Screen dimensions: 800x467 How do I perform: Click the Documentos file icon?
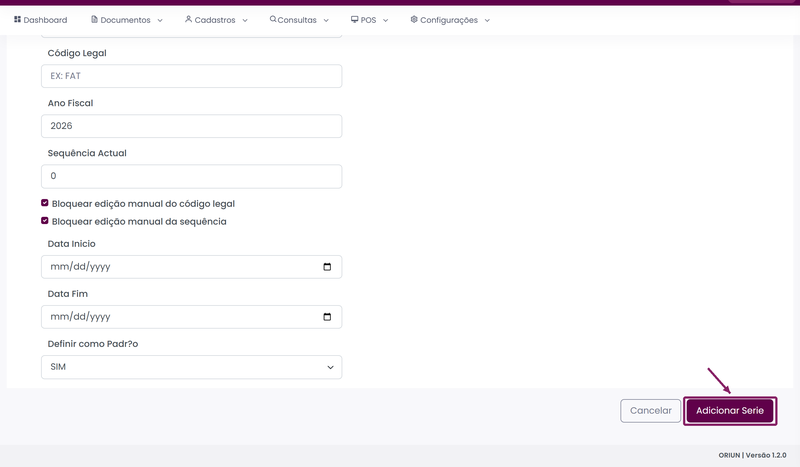94,19
